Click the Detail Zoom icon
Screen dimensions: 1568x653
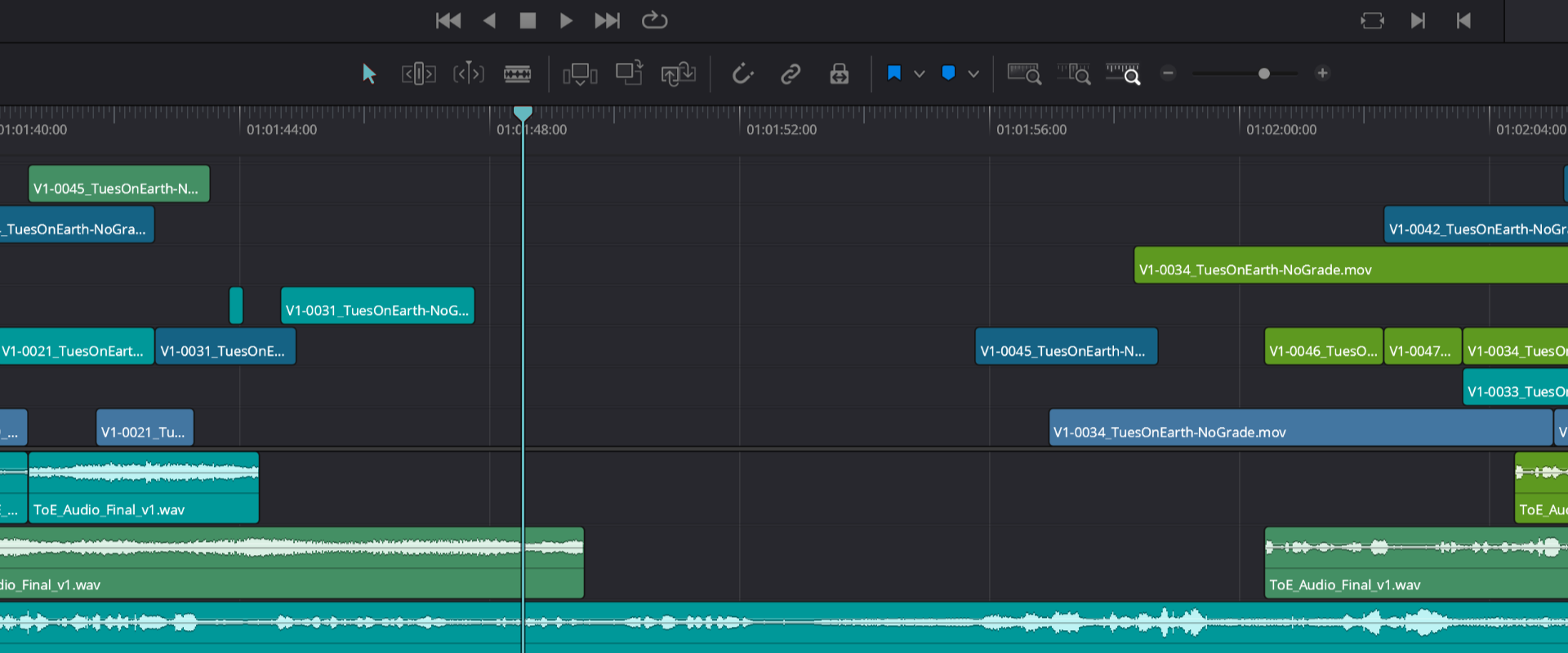(x=1073, y=74)
